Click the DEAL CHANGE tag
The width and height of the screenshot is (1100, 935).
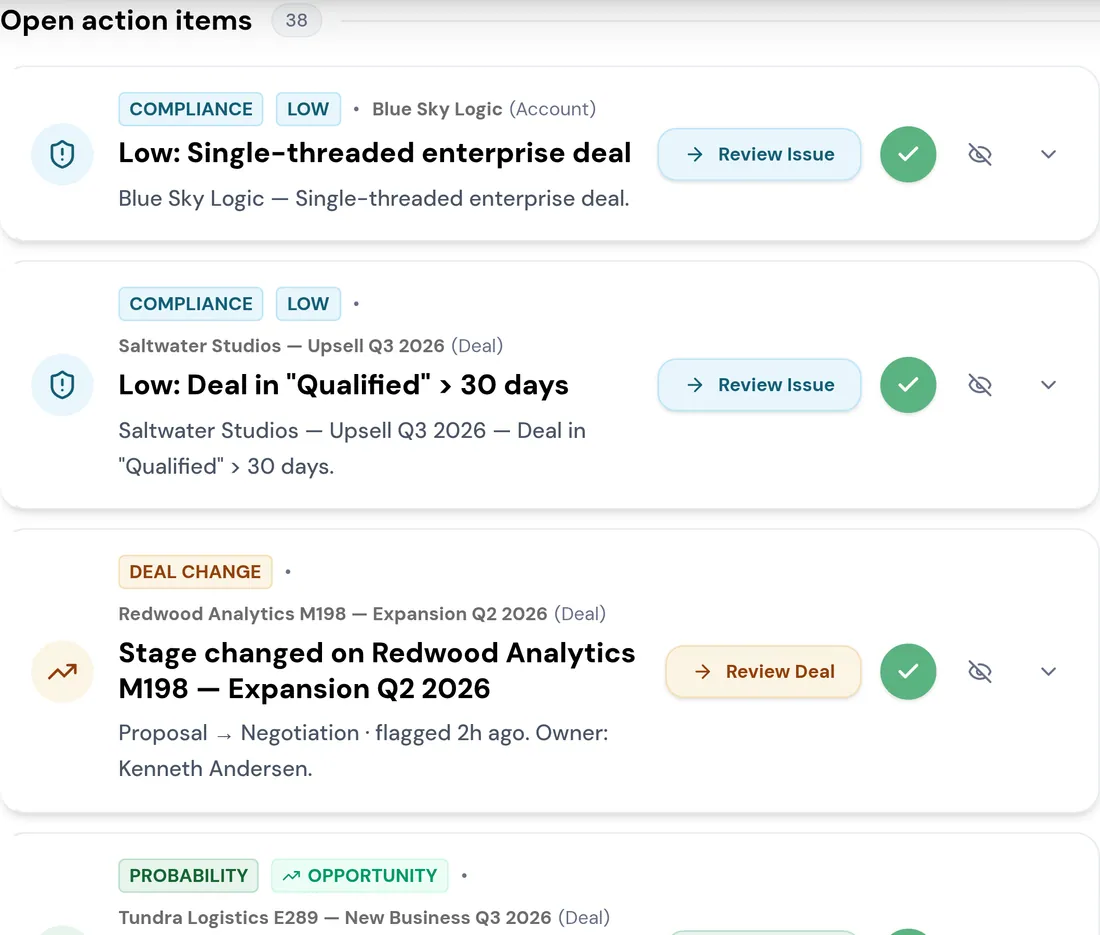click(x=195, y=572)
